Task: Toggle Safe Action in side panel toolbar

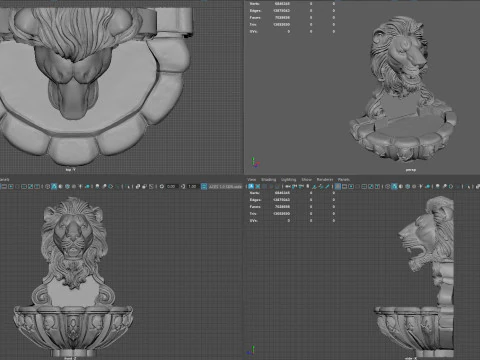Action: (371, 186)
